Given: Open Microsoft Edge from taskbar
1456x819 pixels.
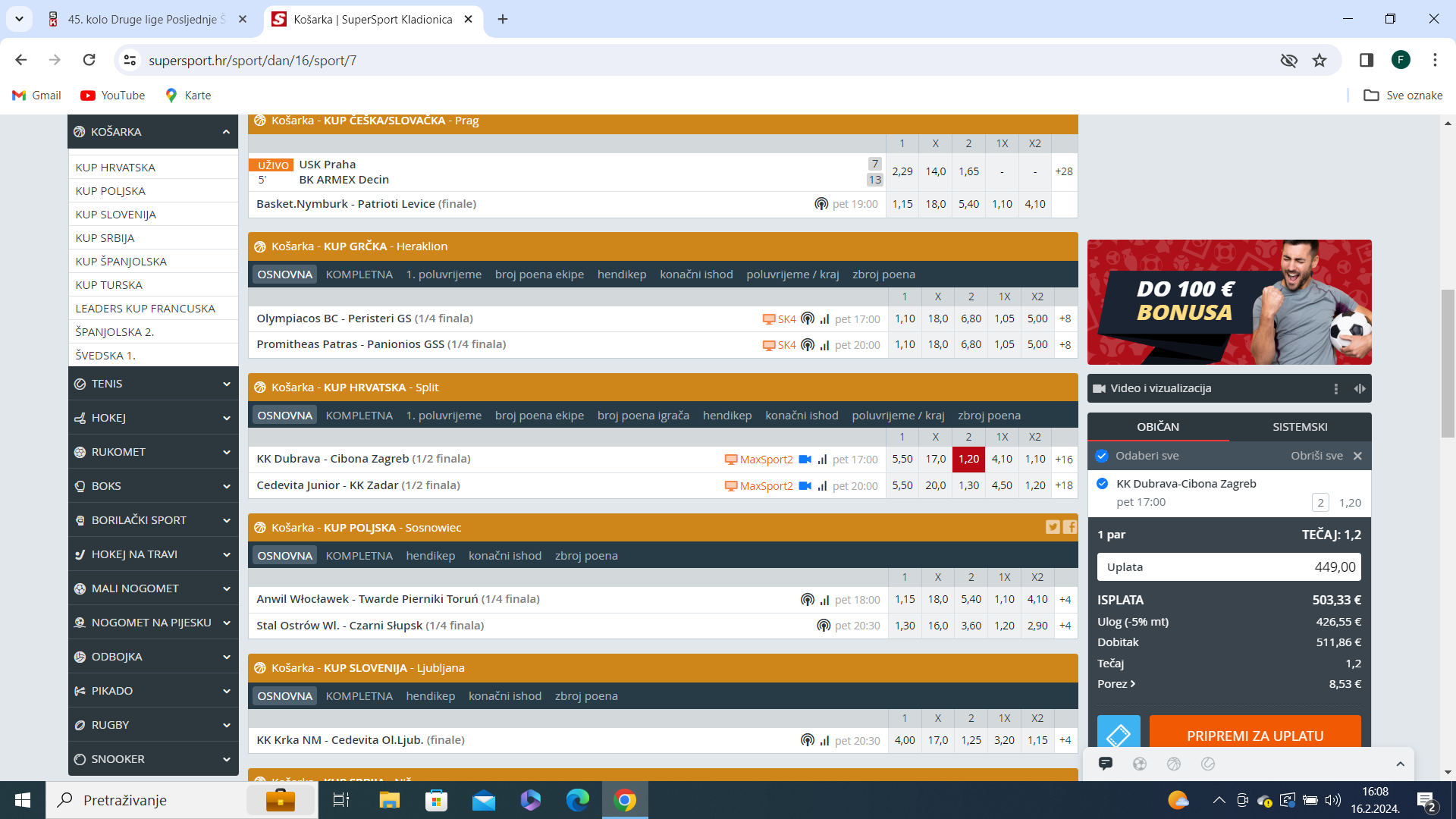Looking at the screenshot, I should [x=578, y=800].
